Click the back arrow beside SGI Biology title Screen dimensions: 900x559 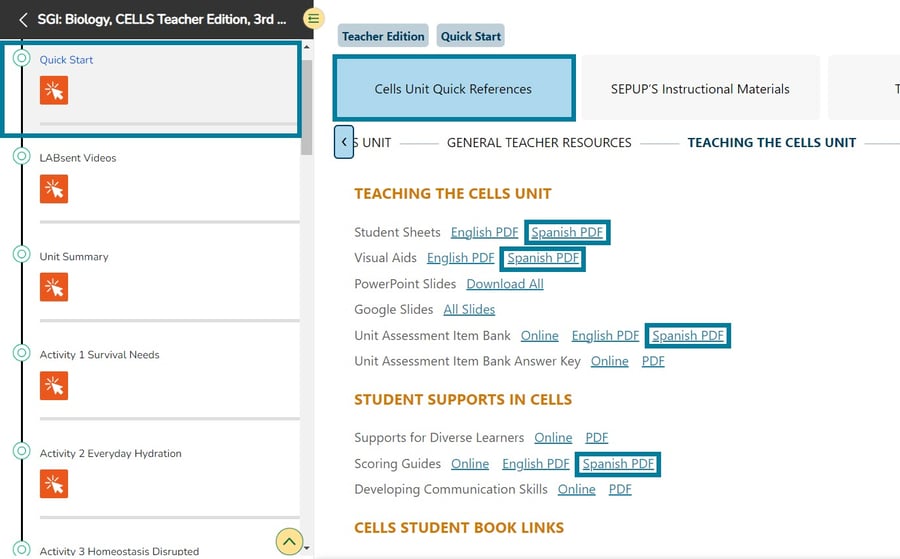pos(22,19)
